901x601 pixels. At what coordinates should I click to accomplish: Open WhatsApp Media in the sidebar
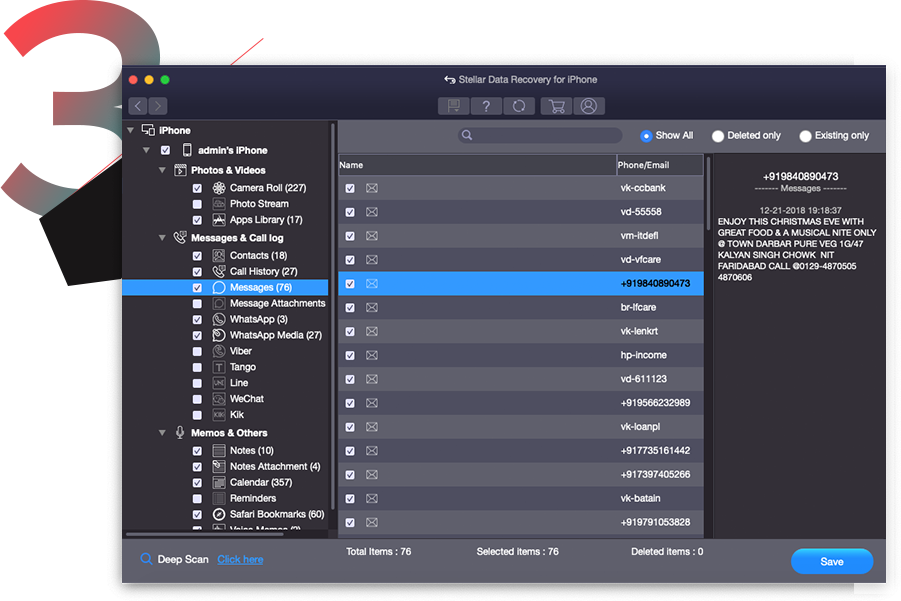[275, 335]
